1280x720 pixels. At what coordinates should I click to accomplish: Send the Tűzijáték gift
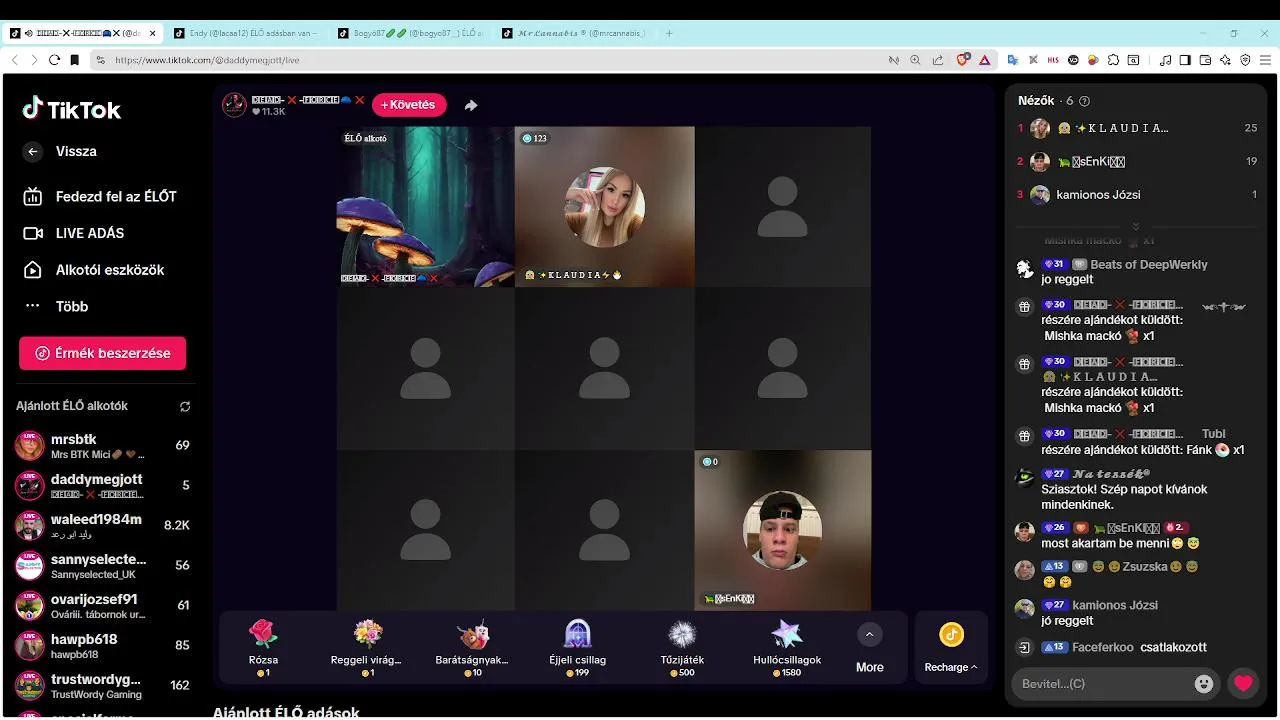(682, 648)
